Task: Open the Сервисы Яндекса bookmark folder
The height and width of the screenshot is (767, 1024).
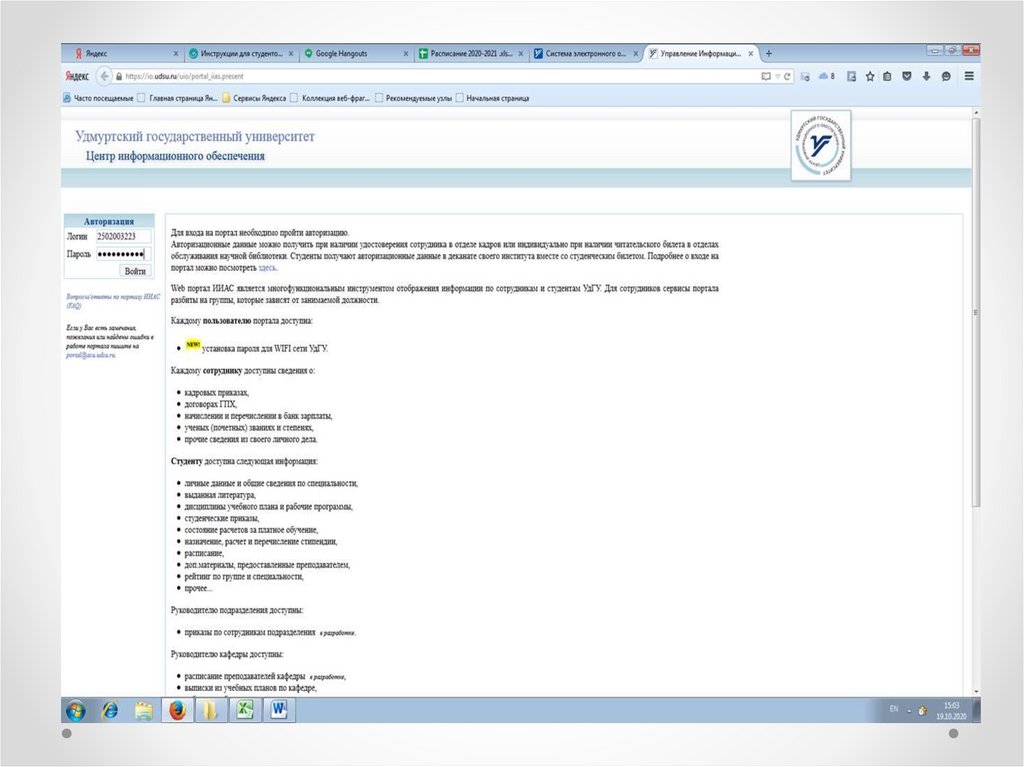Action: (254, 98)
